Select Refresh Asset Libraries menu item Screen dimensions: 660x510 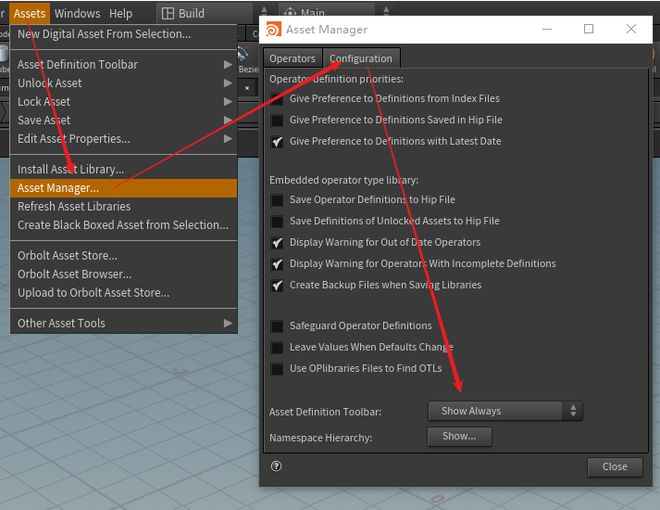pyautogui.click(x=74, y=206)
